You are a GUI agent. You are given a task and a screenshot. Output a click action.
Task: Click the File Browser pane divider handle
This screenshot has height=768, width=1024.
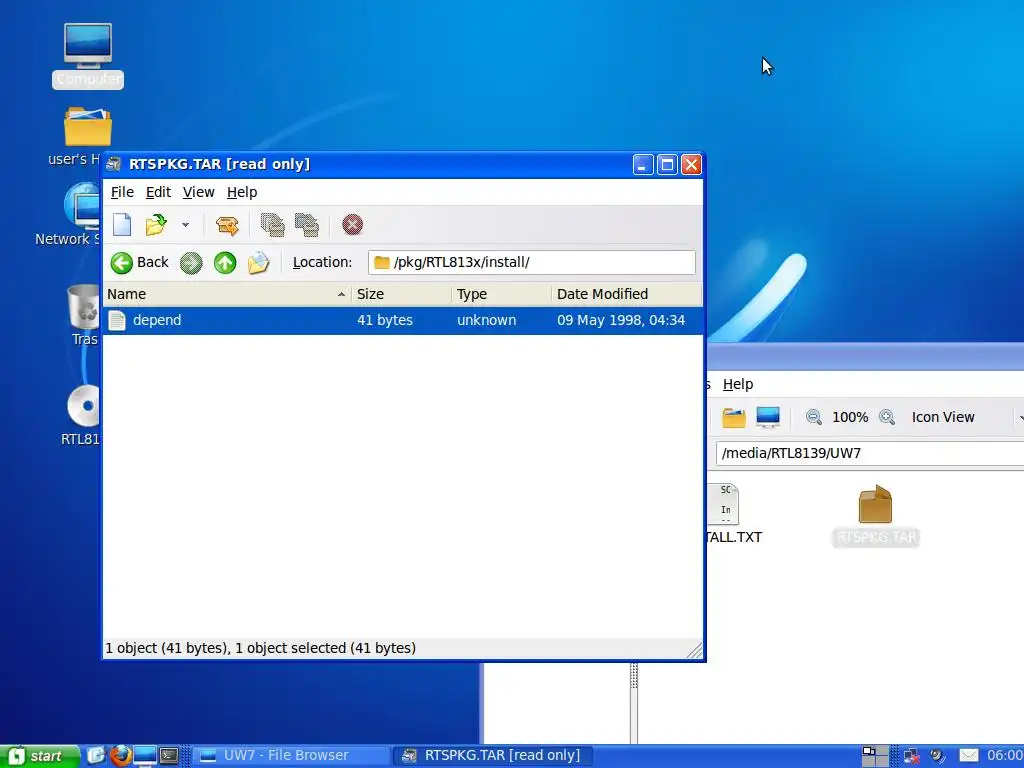(633, 676)
